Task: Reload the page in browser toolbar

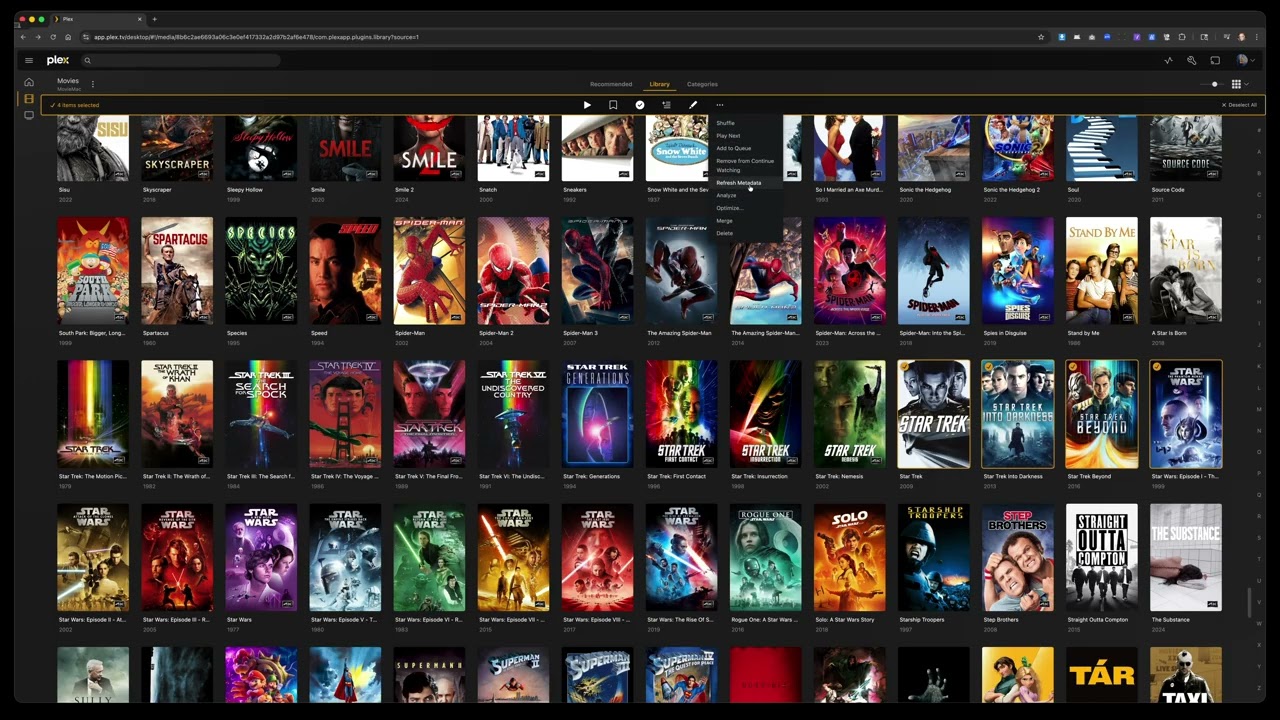Action: click(53, 37)
